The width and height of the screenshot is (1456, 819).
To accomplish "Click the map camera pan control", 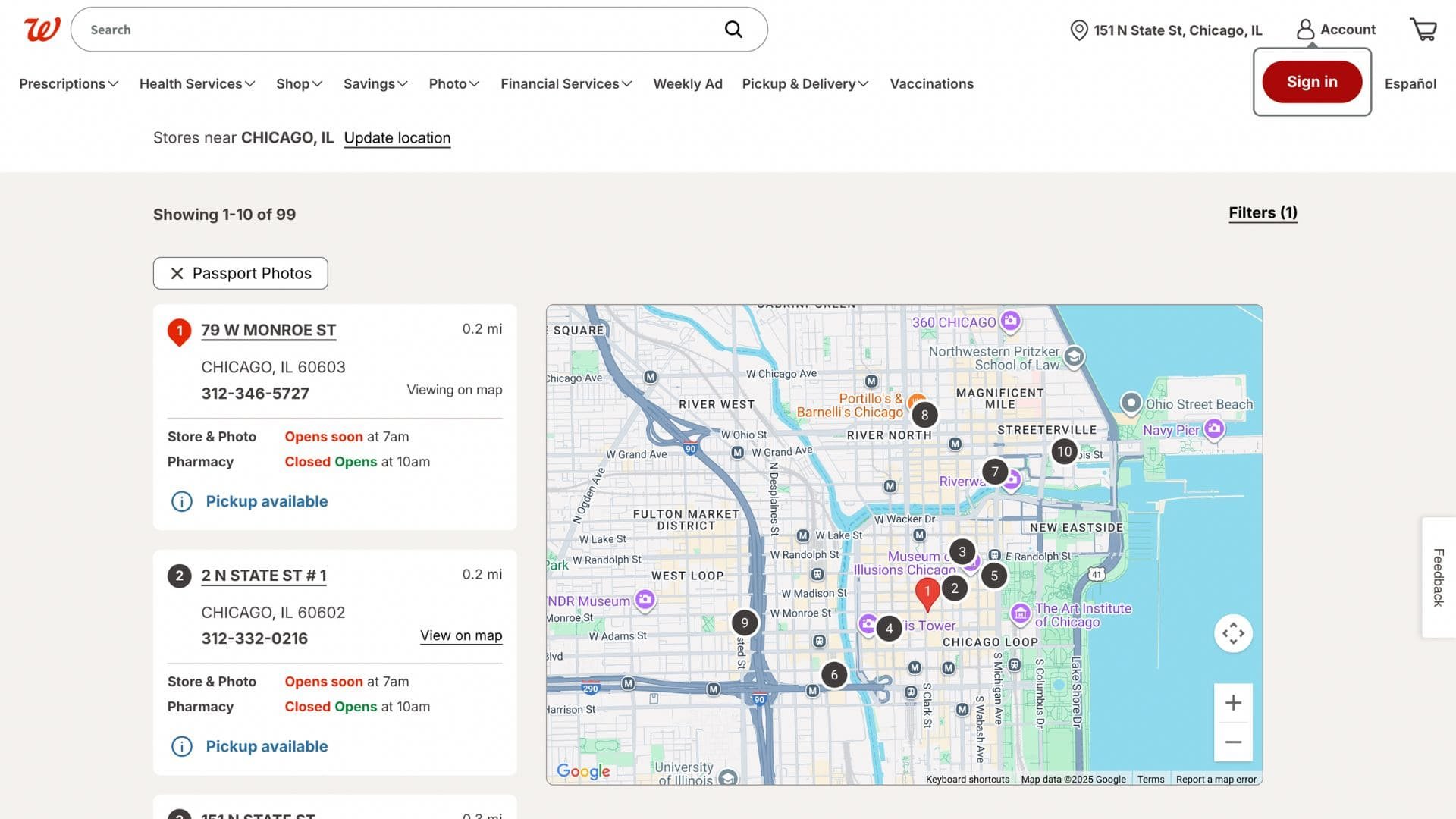I will [1233, 633].
